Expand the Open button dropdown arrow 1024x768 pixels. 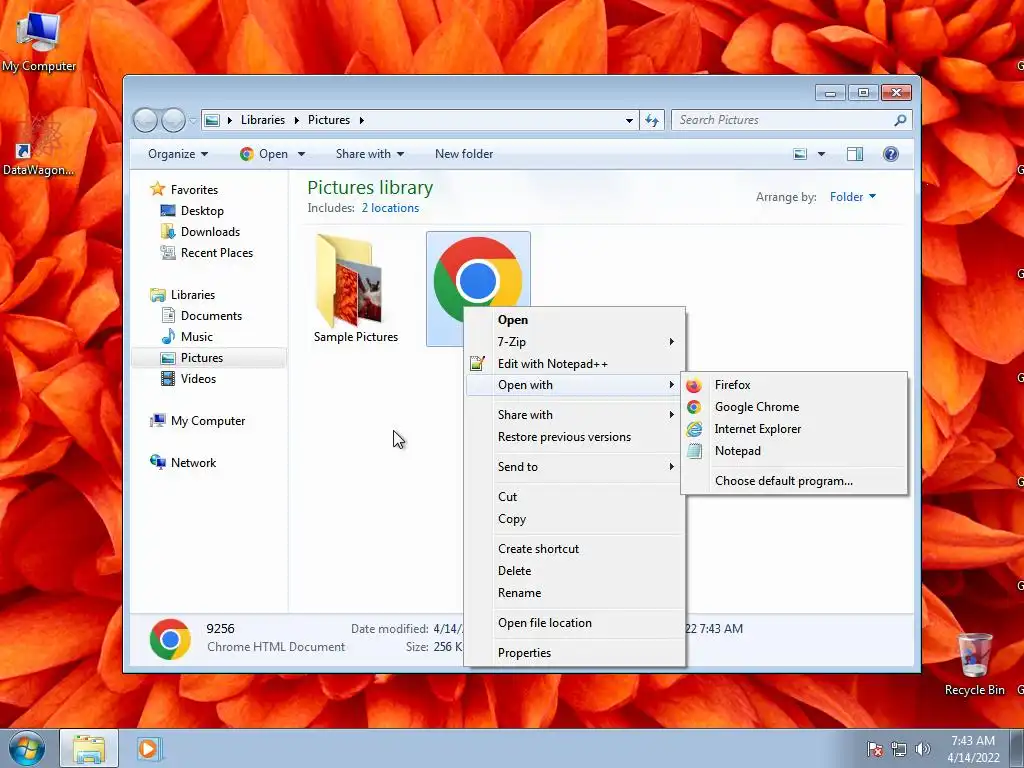tap(301, 154)
